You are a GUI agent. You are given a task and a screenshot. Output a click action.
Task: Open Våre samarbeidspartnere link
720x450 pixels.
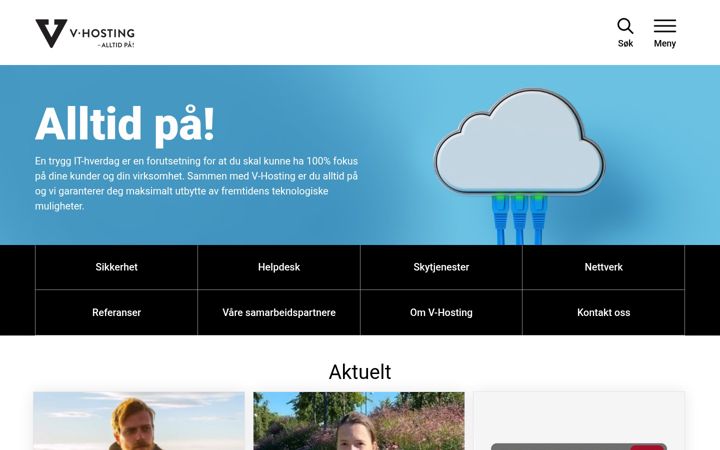tap(279, 313)
